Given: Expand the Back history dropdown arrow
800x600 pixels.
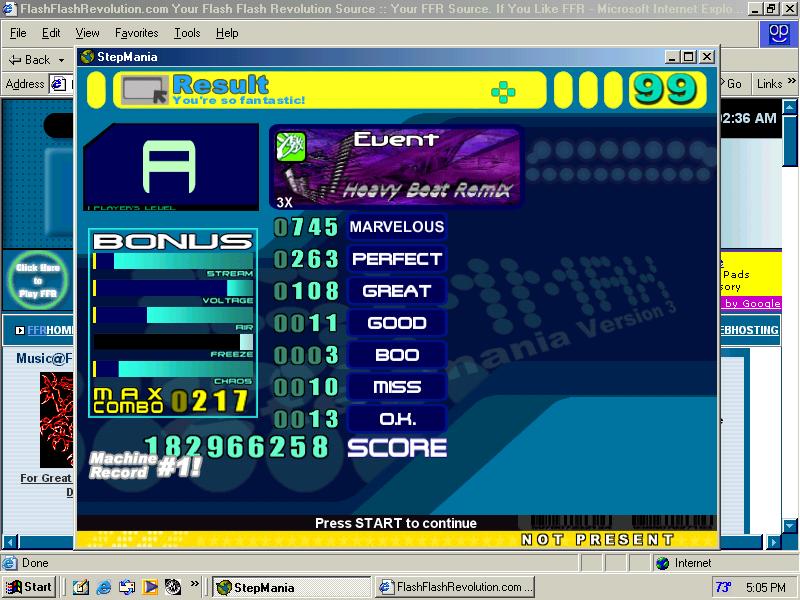Looking at the screenshot, I should click(x=62, y=60).
